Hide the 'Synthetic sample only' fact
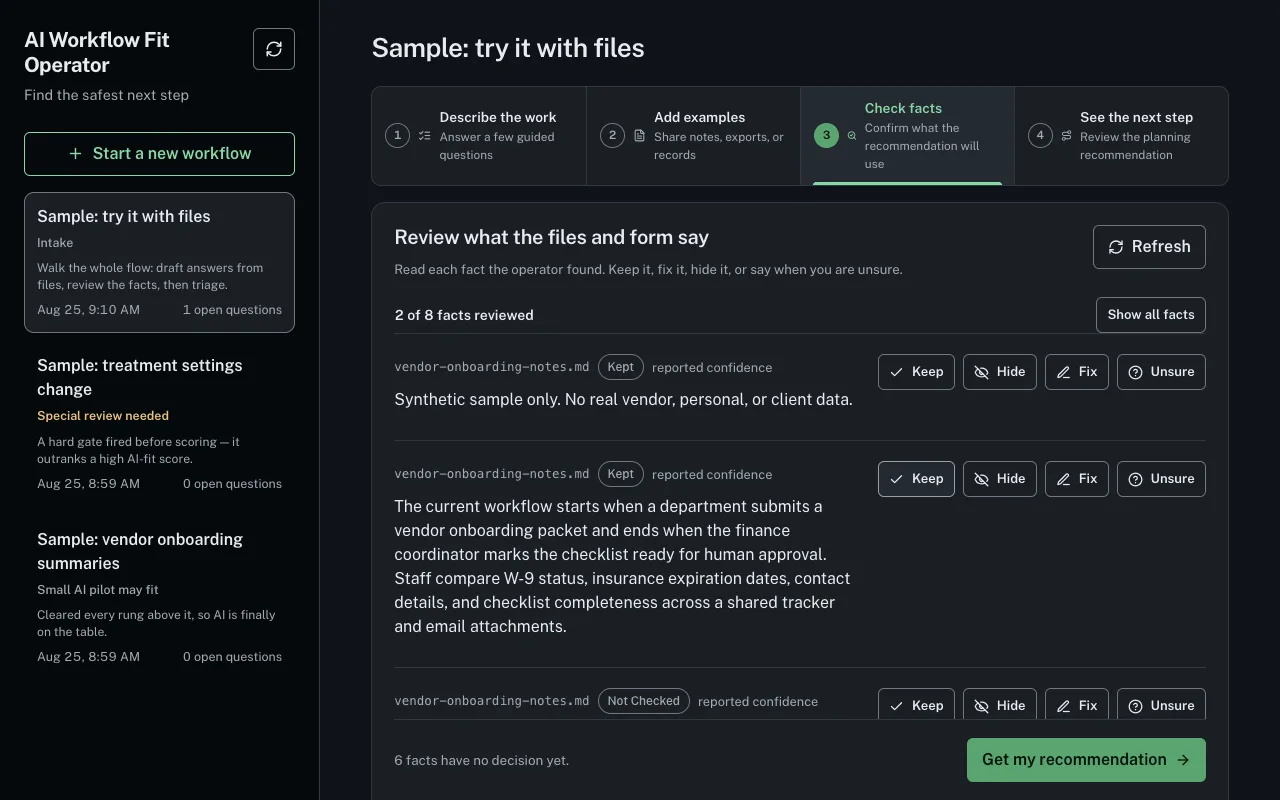Viewport: 1280px width, 800px height. coord(1000,372)
